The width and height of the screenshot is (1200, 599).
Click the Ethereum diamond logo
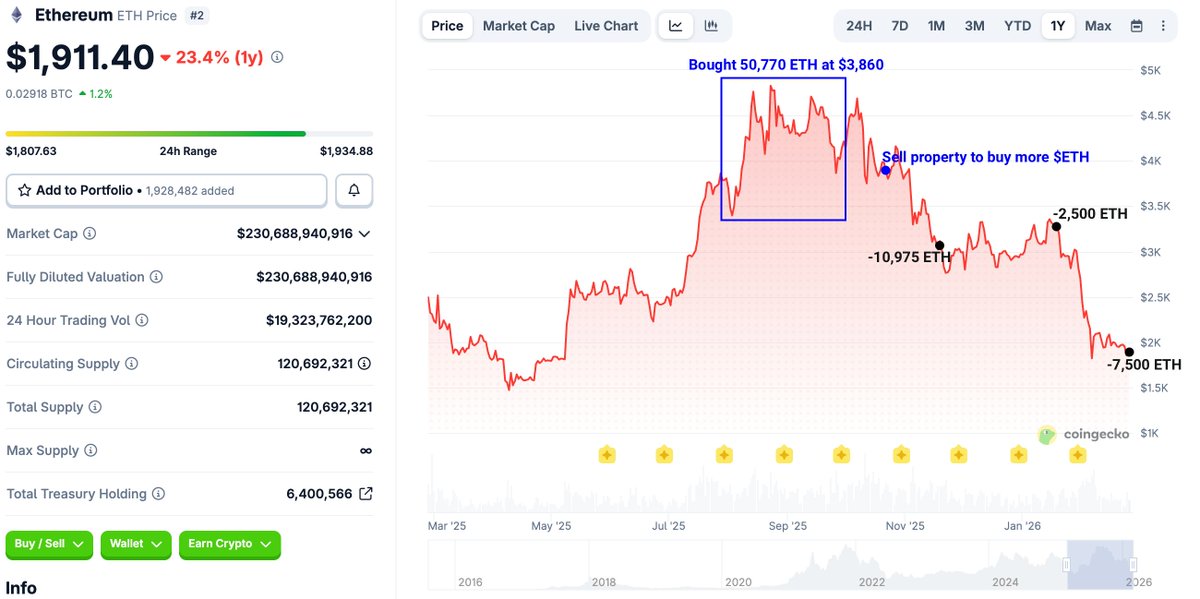[x=16, y=15]
